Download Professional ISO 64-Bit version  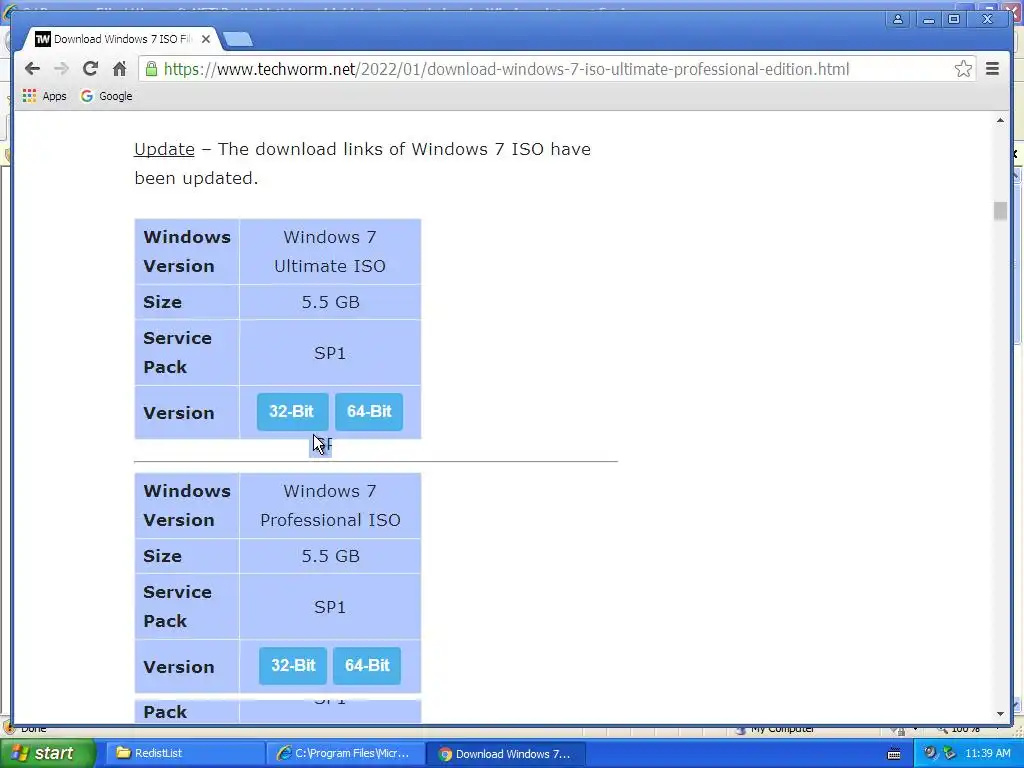coord(367,665)
